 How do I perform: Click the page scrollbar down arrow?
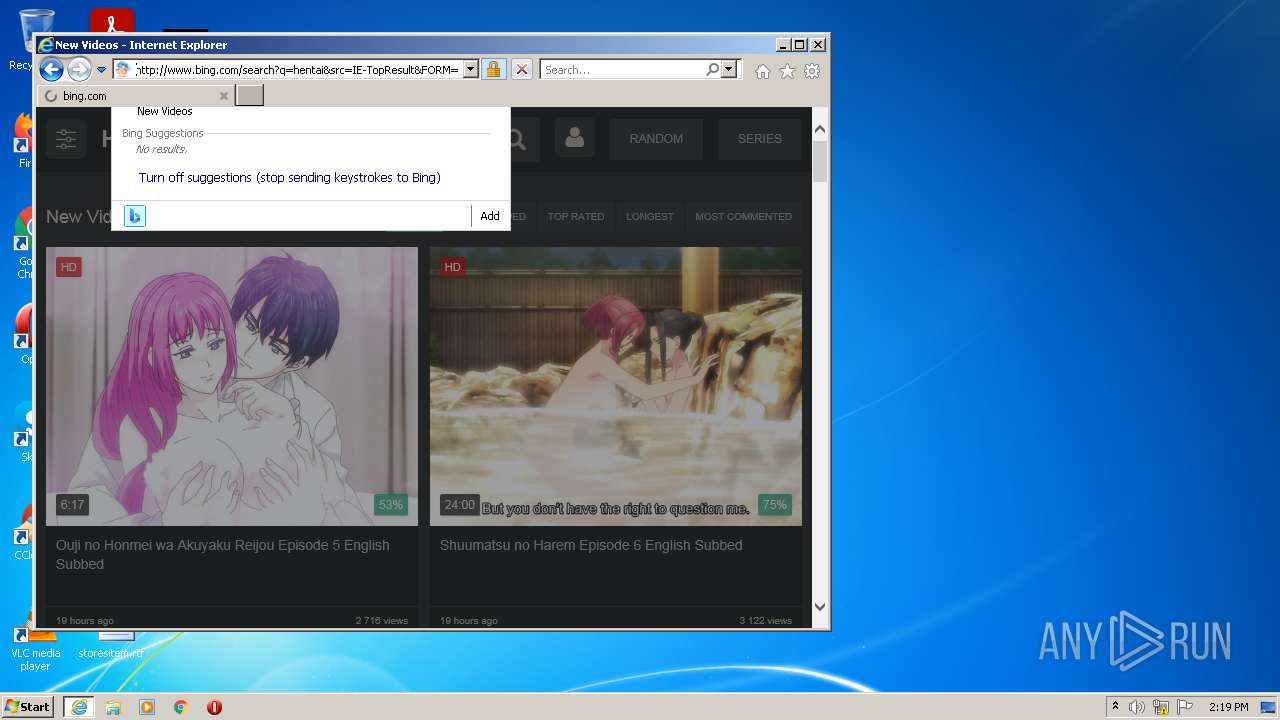pos(820,606)
